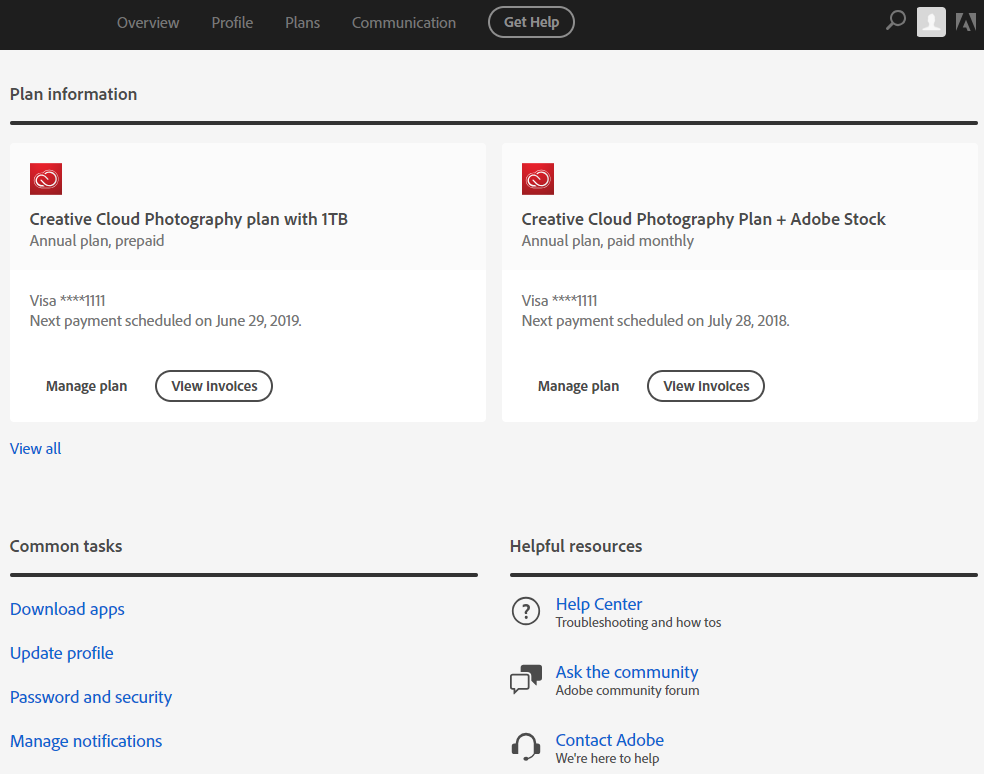
Task: Click 'Adobe community forum' text
Action: tap(628, 691)
